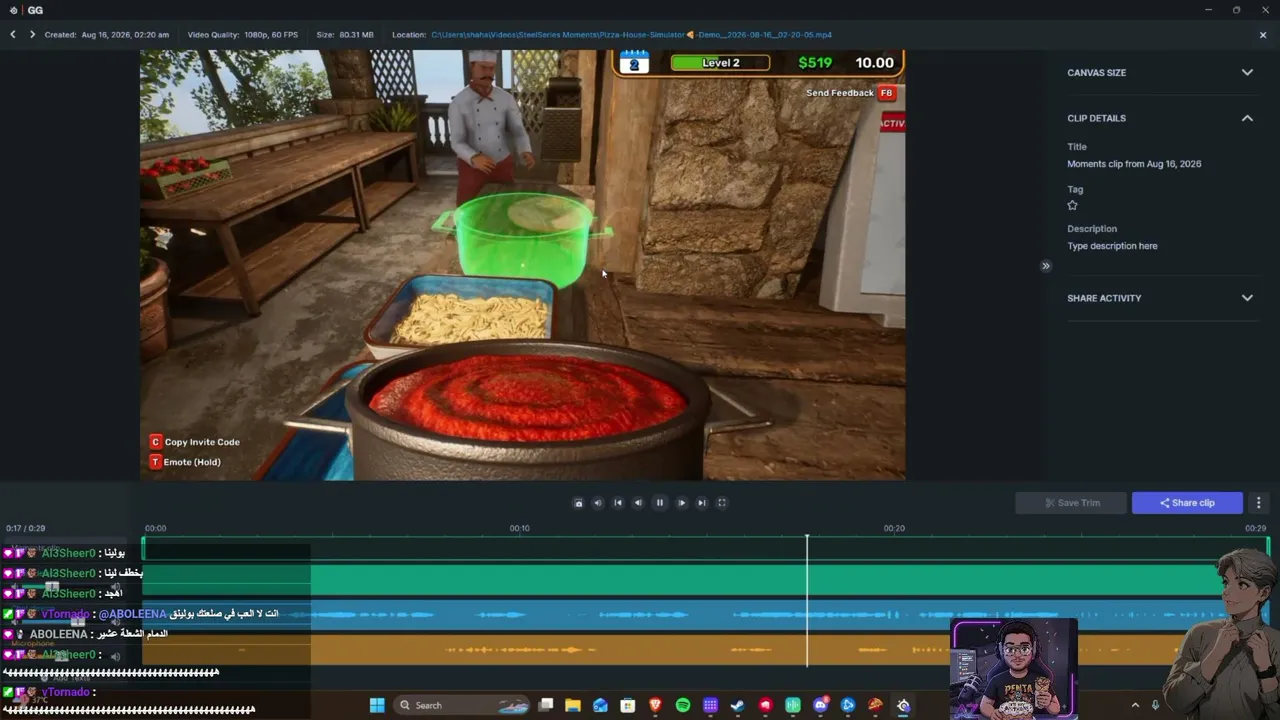The width and height of the screenshot is (1280, 720).
Task: Click the Copy Invite Code prompt in the video
Action: tap(195, 442)
